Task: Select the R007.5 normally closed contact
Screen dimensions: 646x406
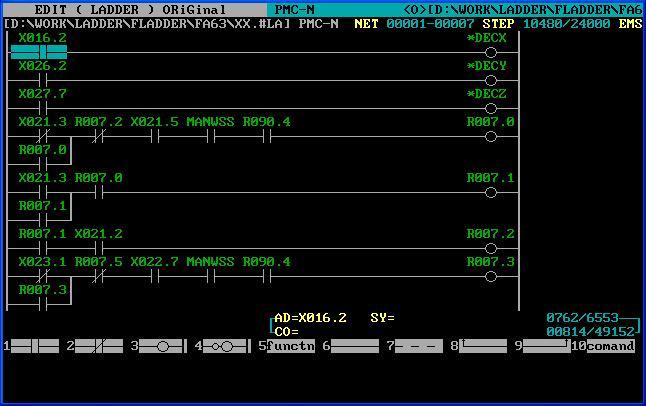Action: click(x=99, y=277)
